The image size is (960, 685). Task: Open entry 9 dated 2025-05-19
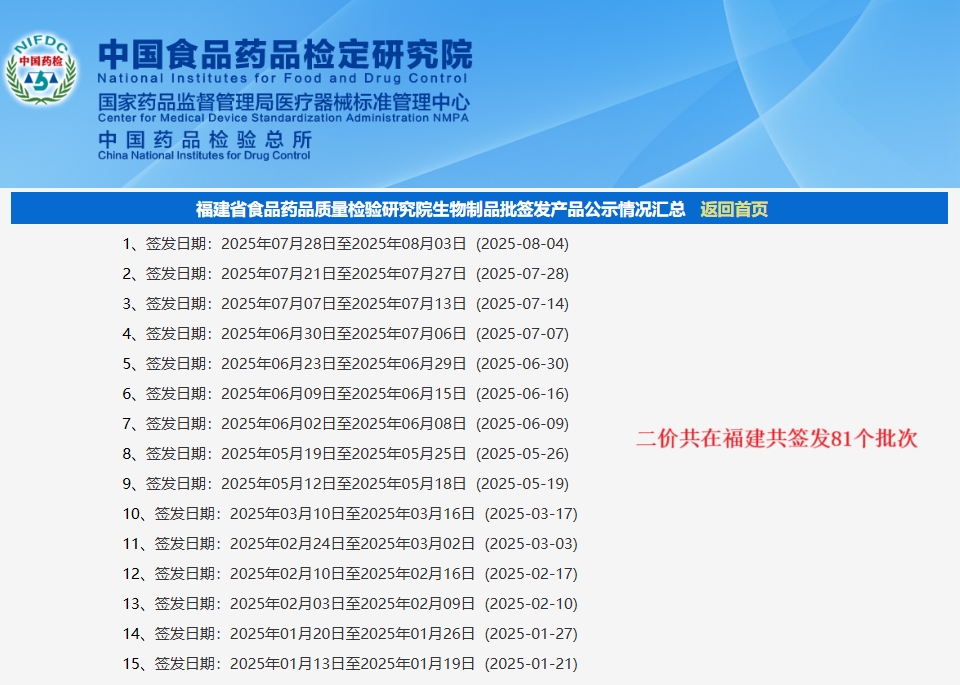tap(345, 484)
